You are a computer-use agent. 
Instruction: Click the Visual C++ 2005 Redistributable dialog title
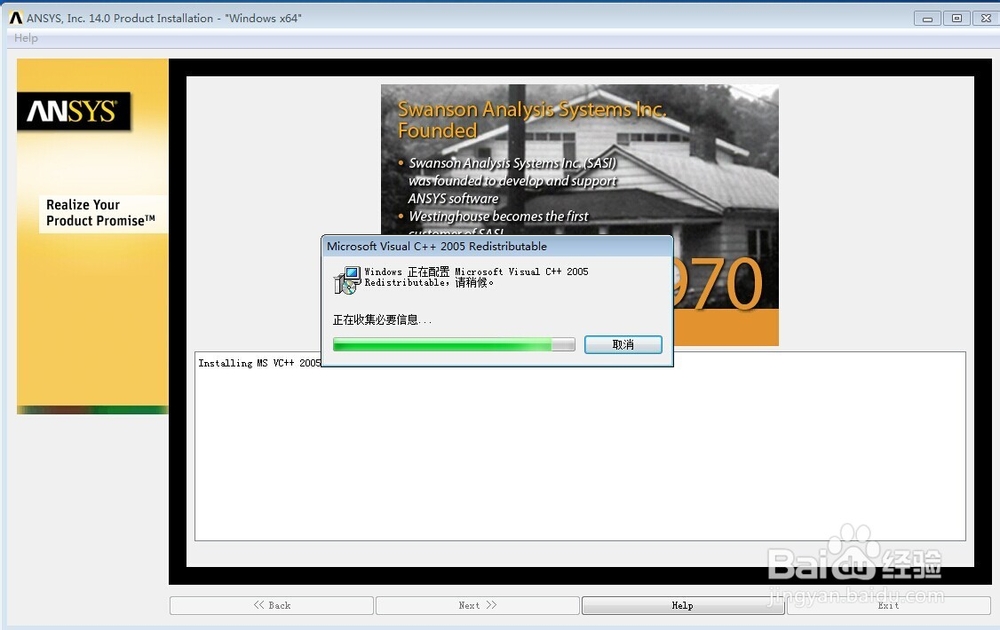coord(437,246)
